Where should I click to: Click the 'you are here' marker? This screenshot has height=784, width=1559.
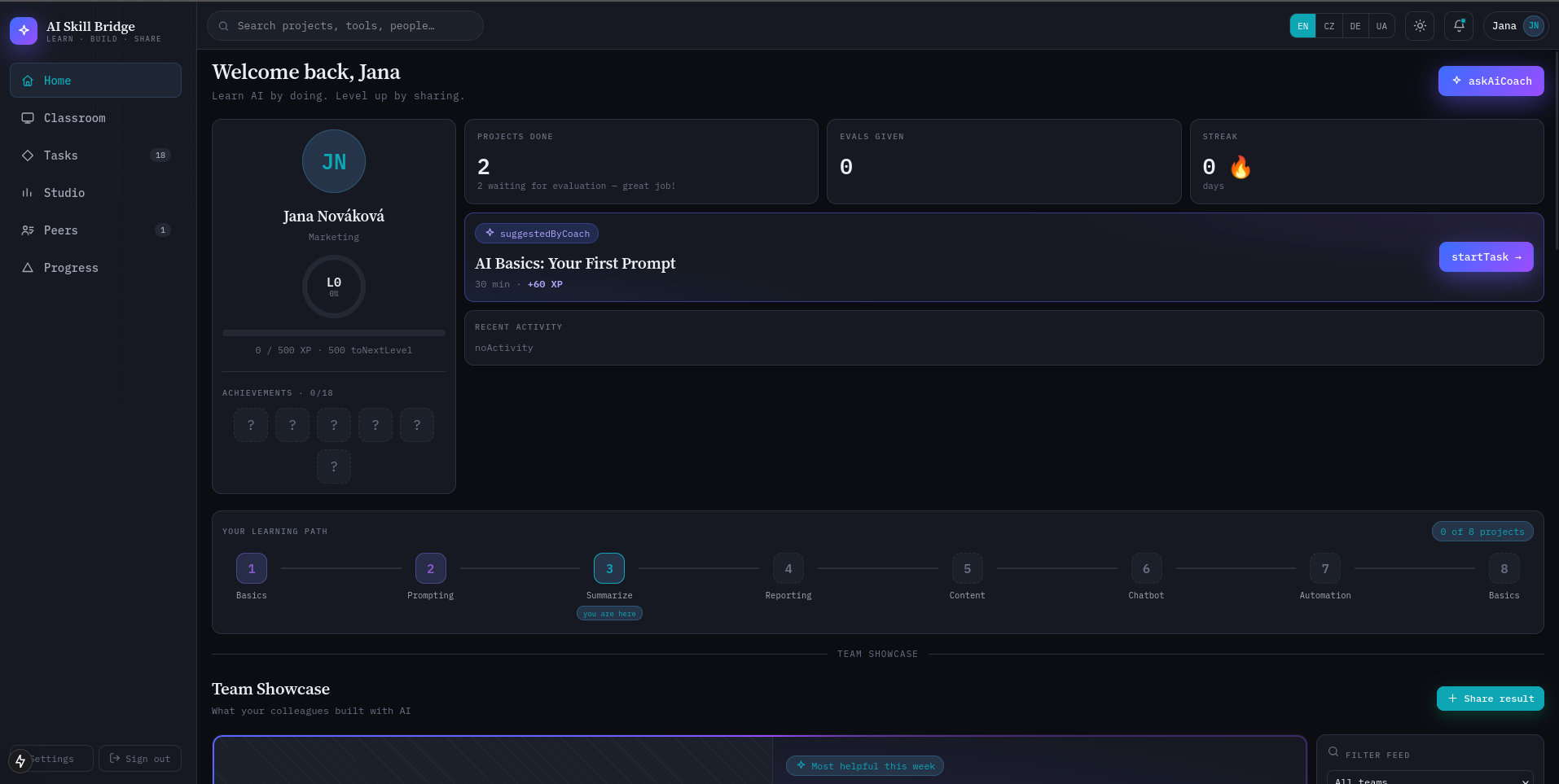tap(609, 614)
